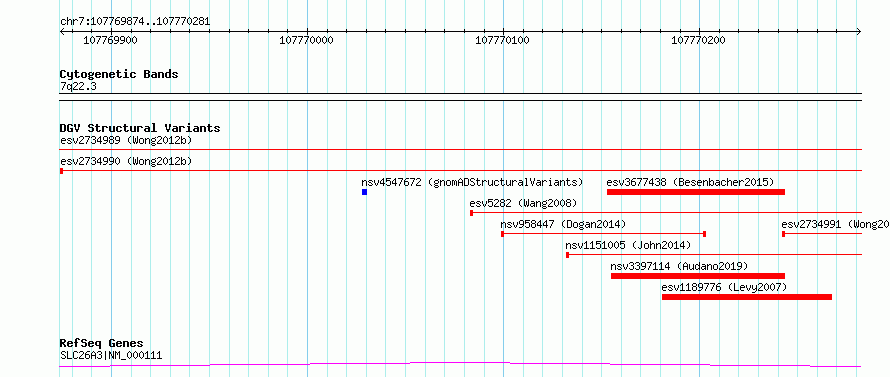Click ruler position 107770200
The height and width of the screenshot is (377, 890).
(698, 40)
